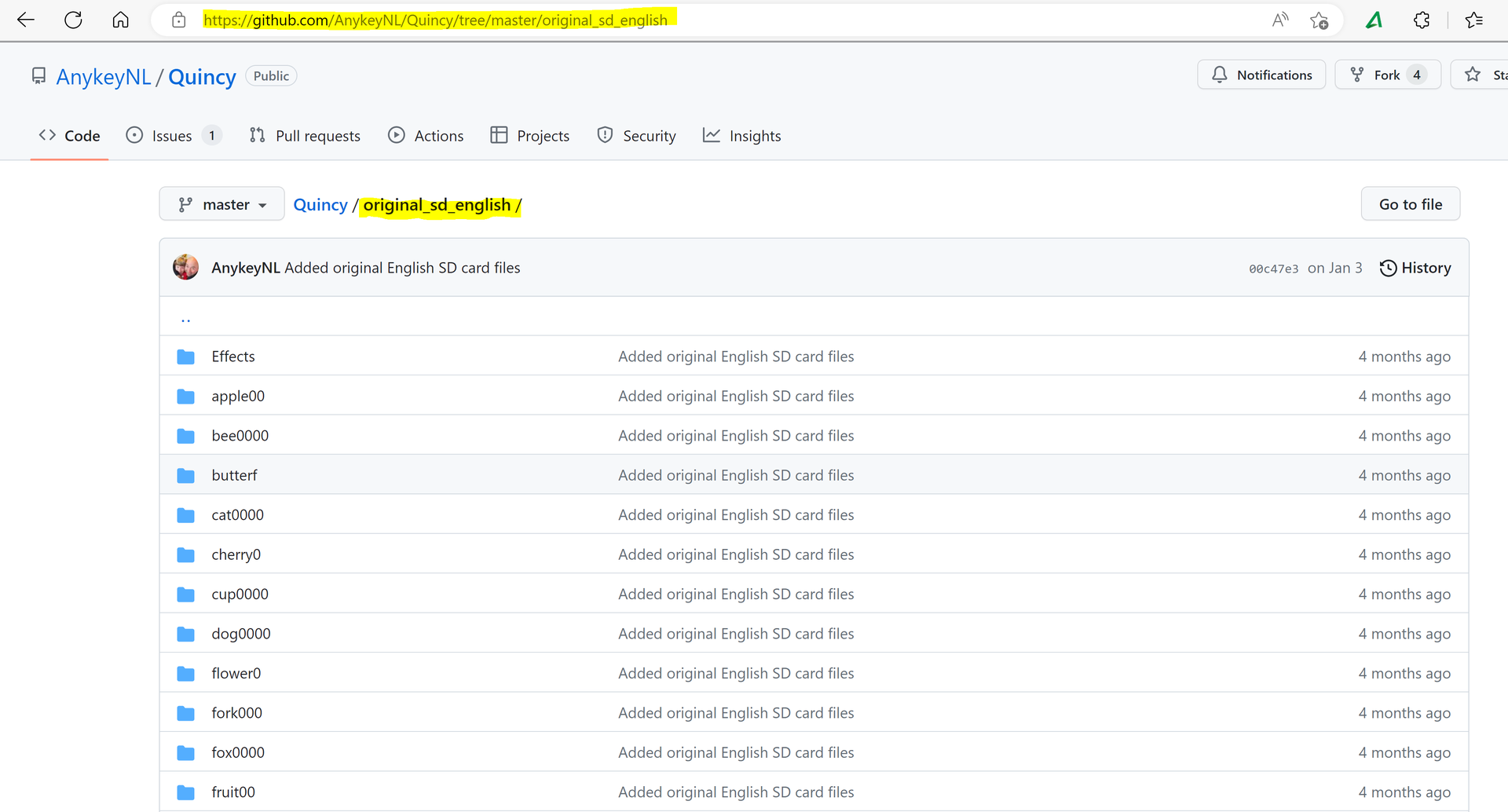The width and height of the screenshot is (1508, 812).
Task: Click the folder icon for bee0000
Action: tap(186, 436)
